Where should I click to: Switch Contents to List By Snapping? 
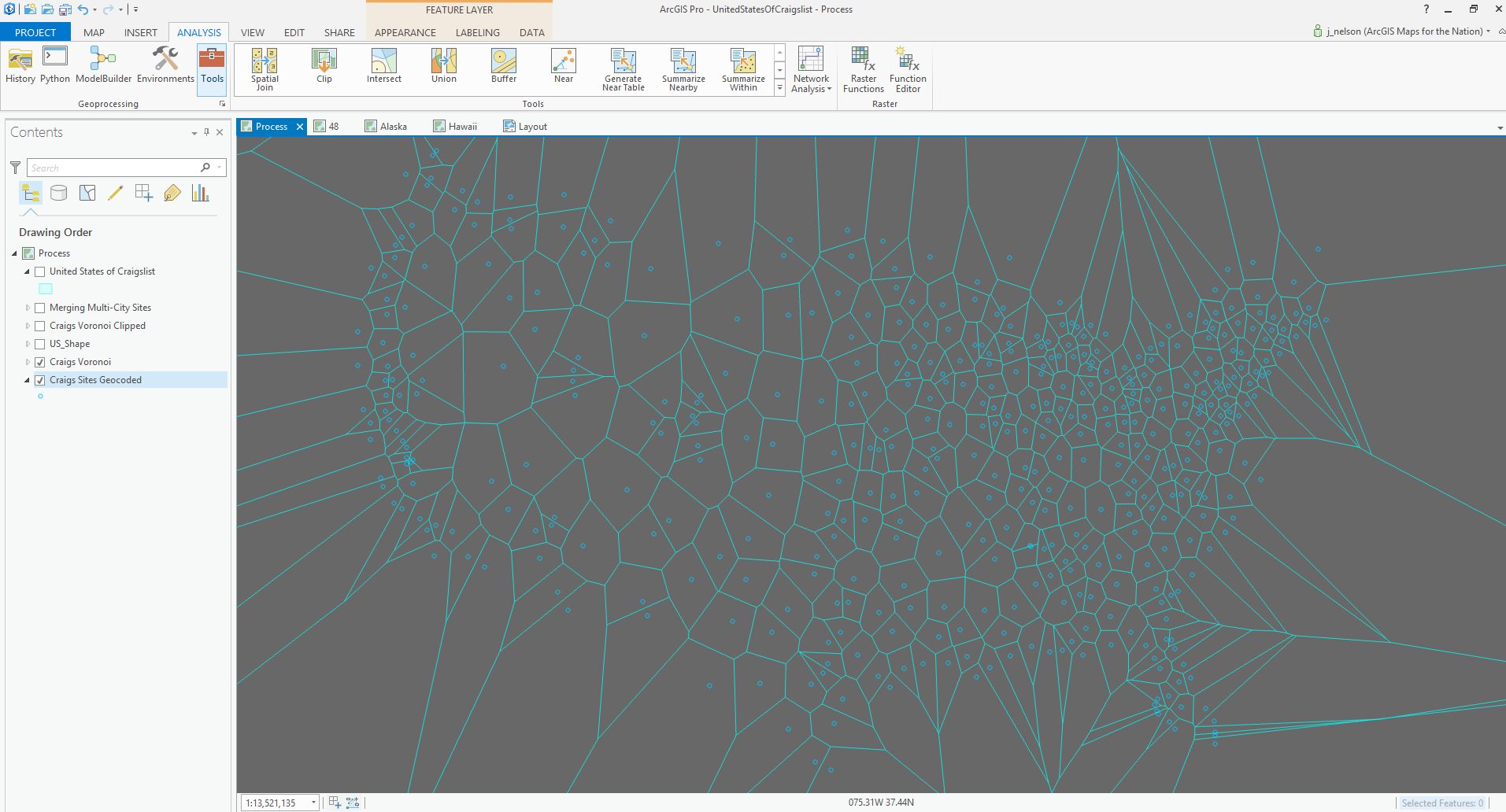pos(144,193)
